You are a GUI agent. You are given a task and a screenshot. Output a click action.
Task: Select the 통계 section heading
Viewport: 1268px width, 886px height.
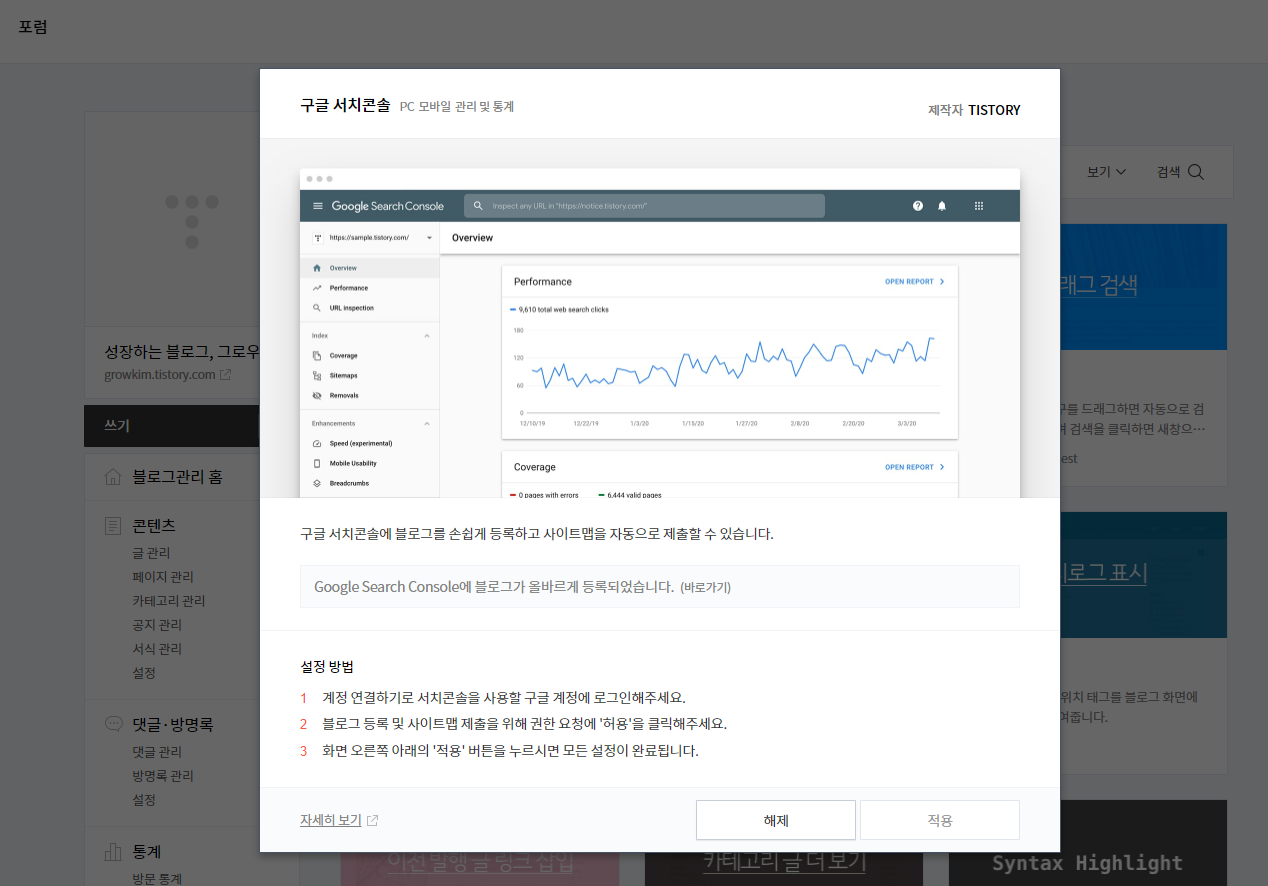(147, 852)
